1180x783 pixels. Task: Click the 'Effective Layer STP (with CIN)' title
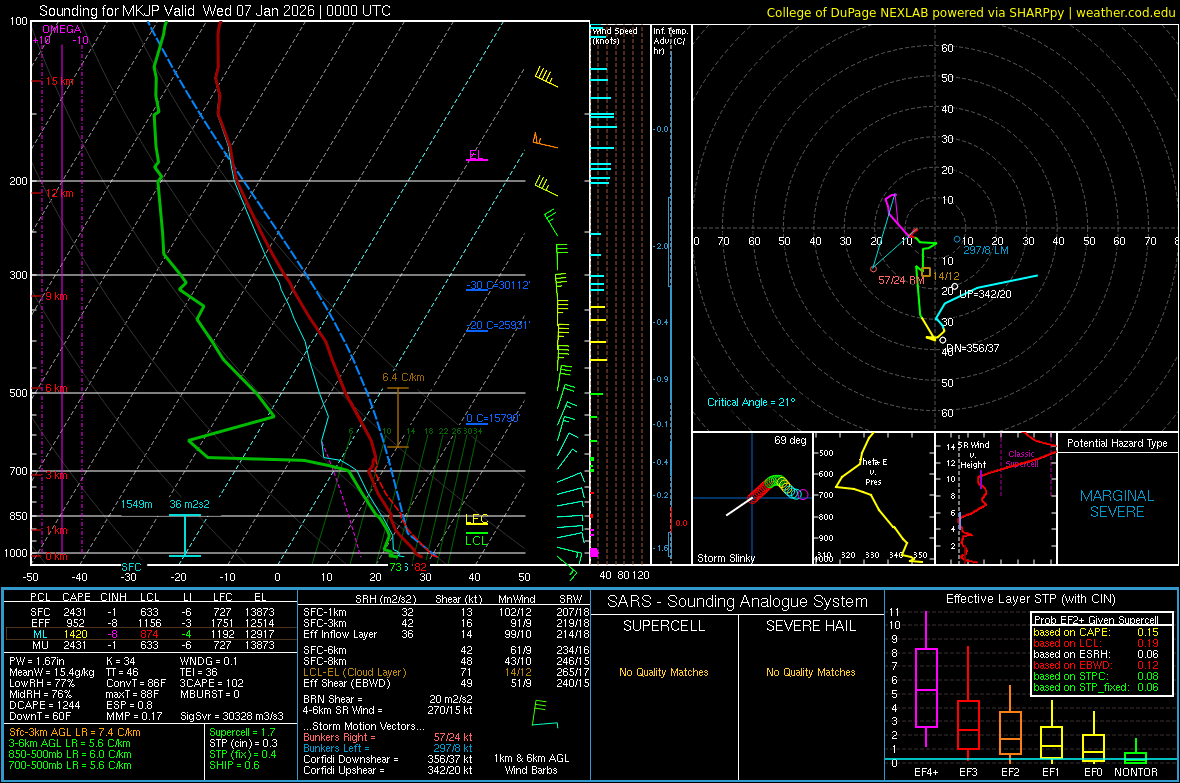pyautogui.click(x=1031, y=599)
